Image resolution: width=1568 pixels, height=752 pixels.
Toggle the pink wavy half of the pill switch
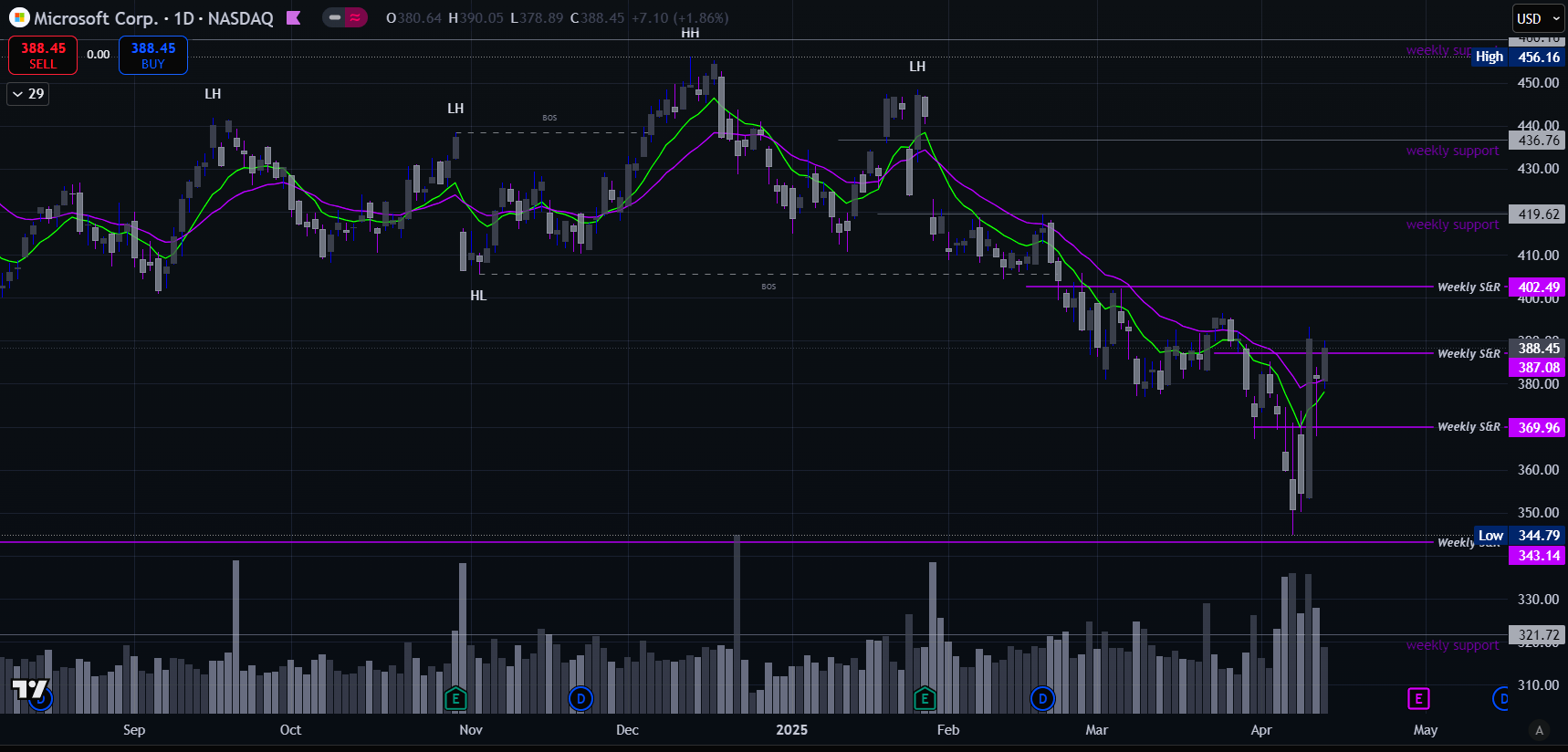tap(355, 17)
